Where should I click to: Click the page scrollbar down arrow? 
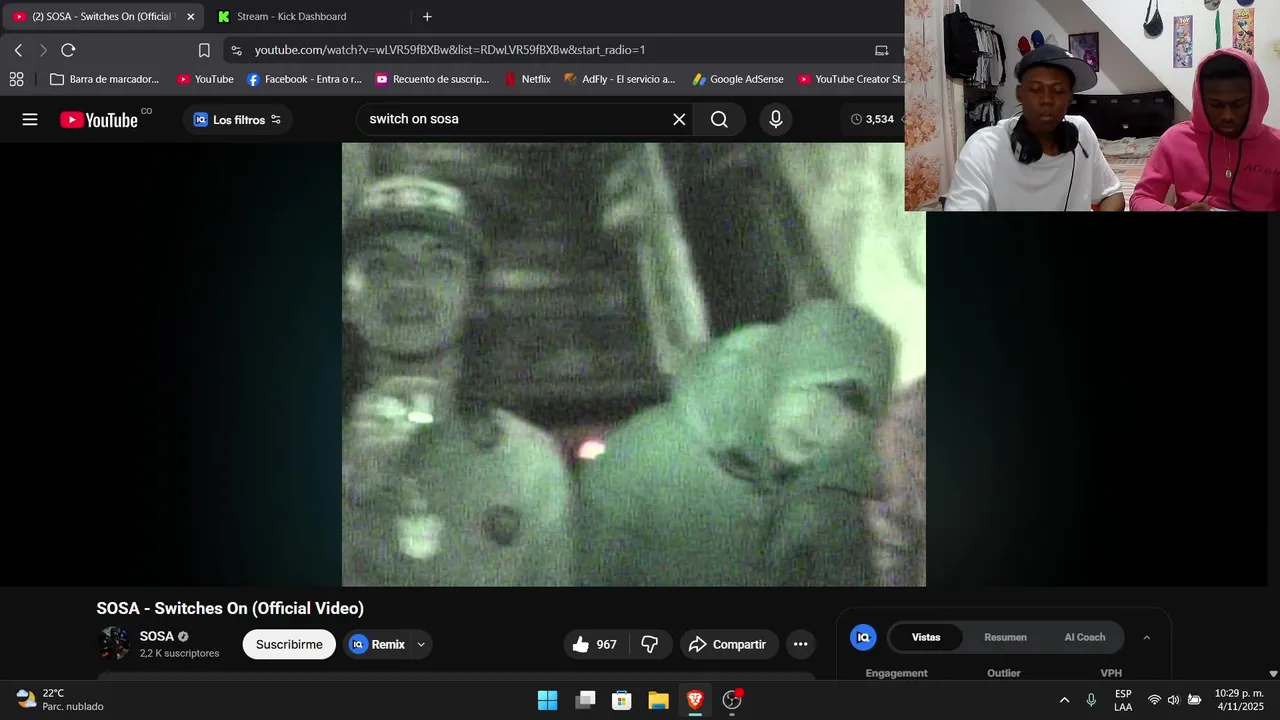point(1273,674)
